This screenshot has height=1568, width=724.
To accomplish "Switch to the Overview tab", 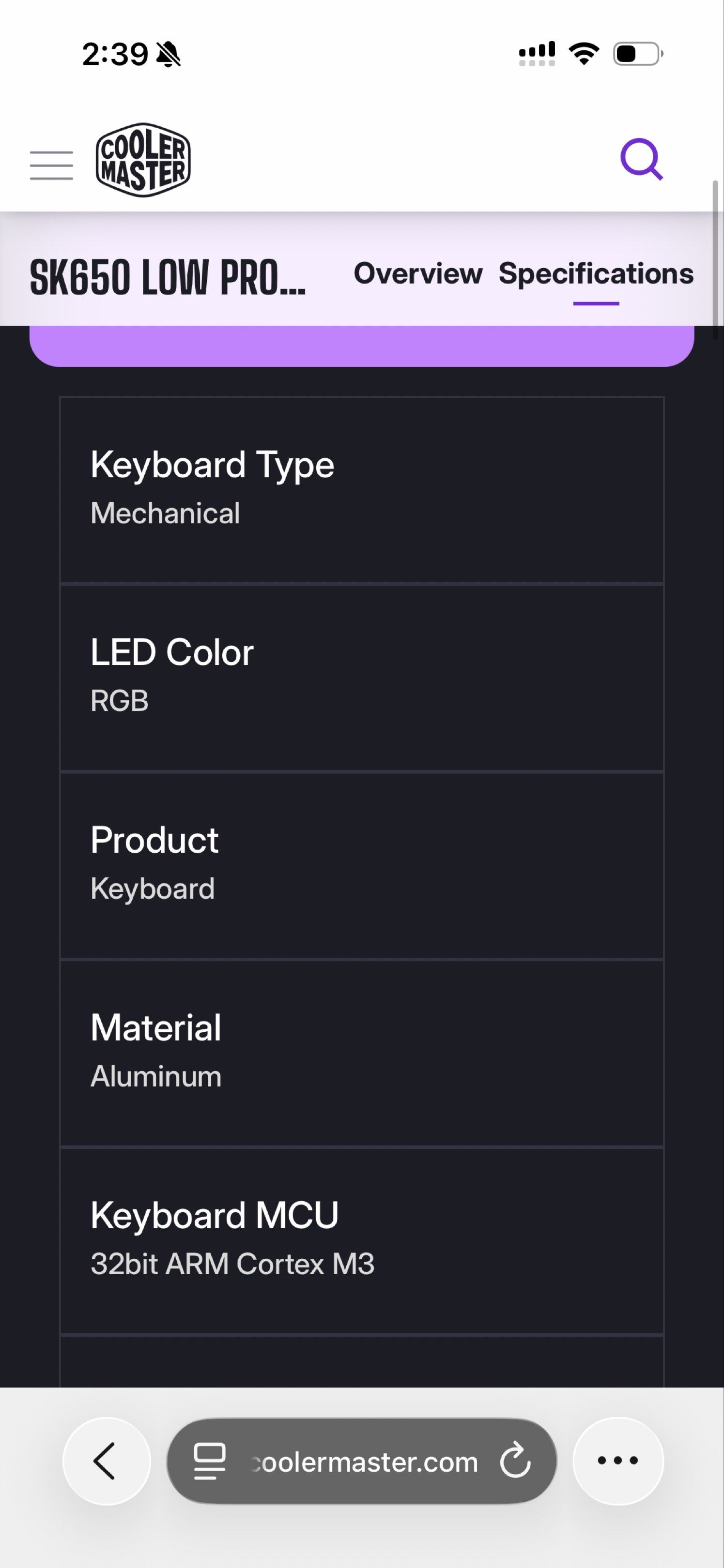I will coord(417,275).
